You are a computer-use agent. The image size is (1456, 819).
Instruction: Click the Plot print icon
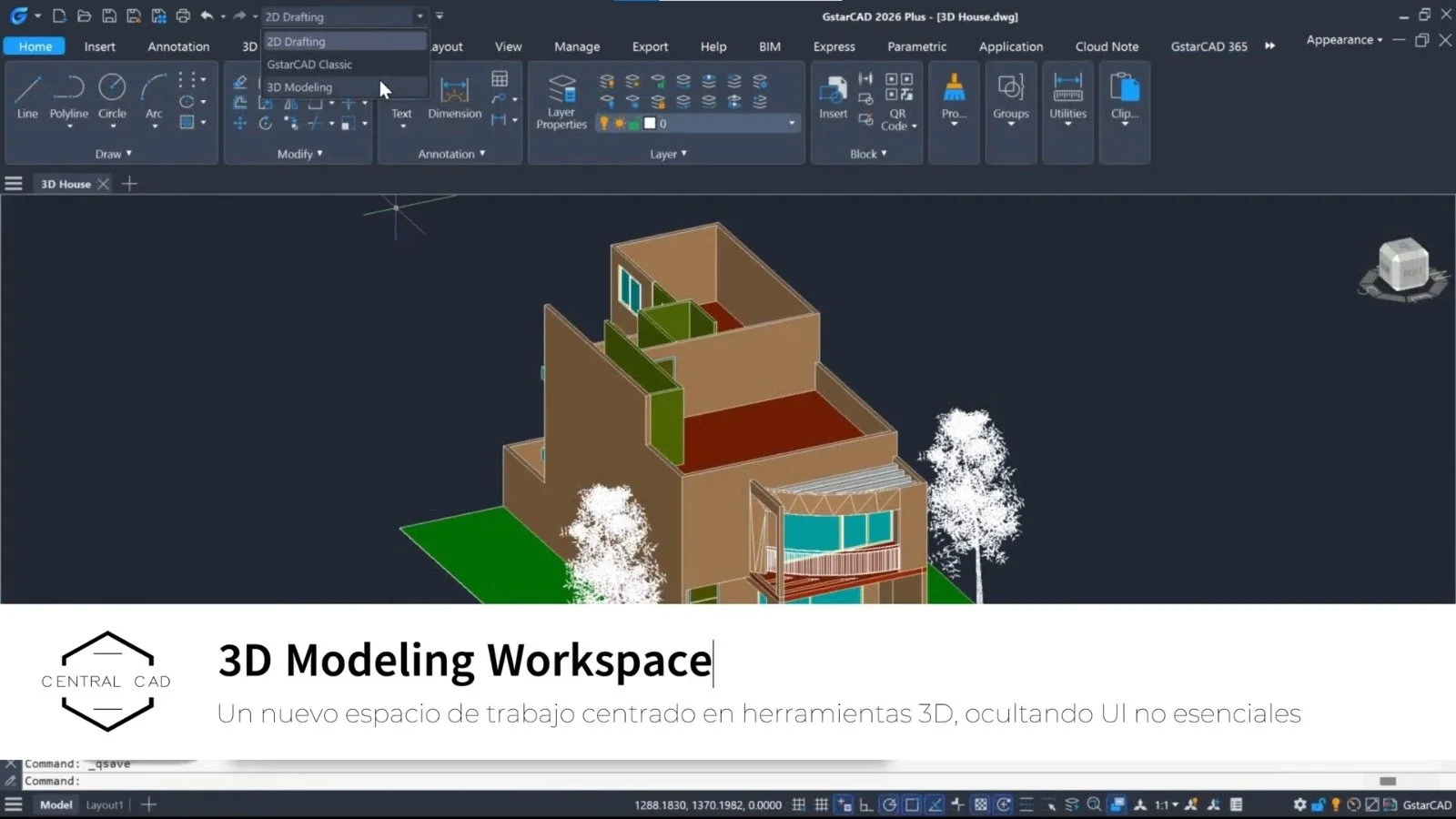point(183,15)
